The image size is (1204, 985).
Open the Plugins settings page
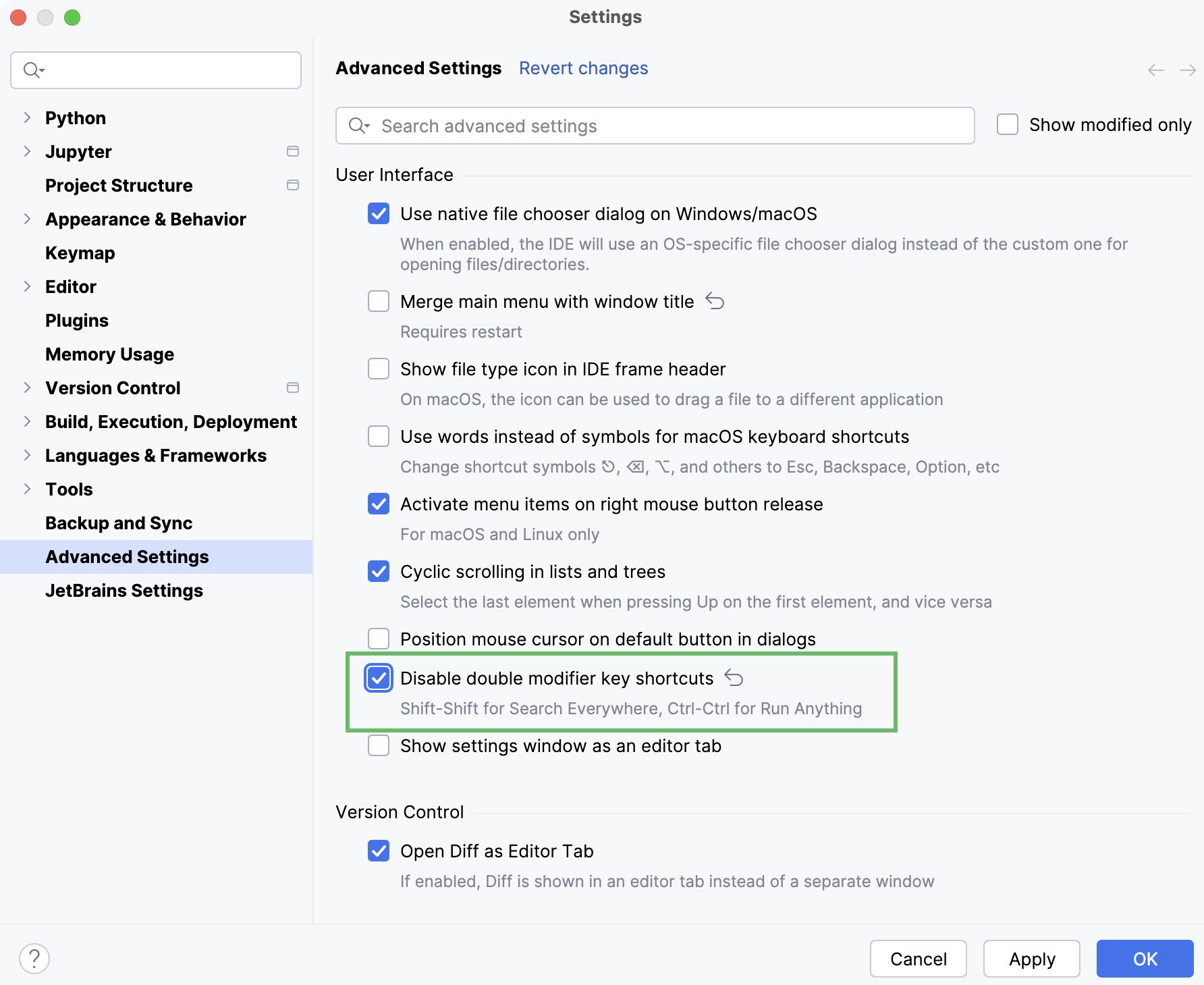(x=77, y=320)
